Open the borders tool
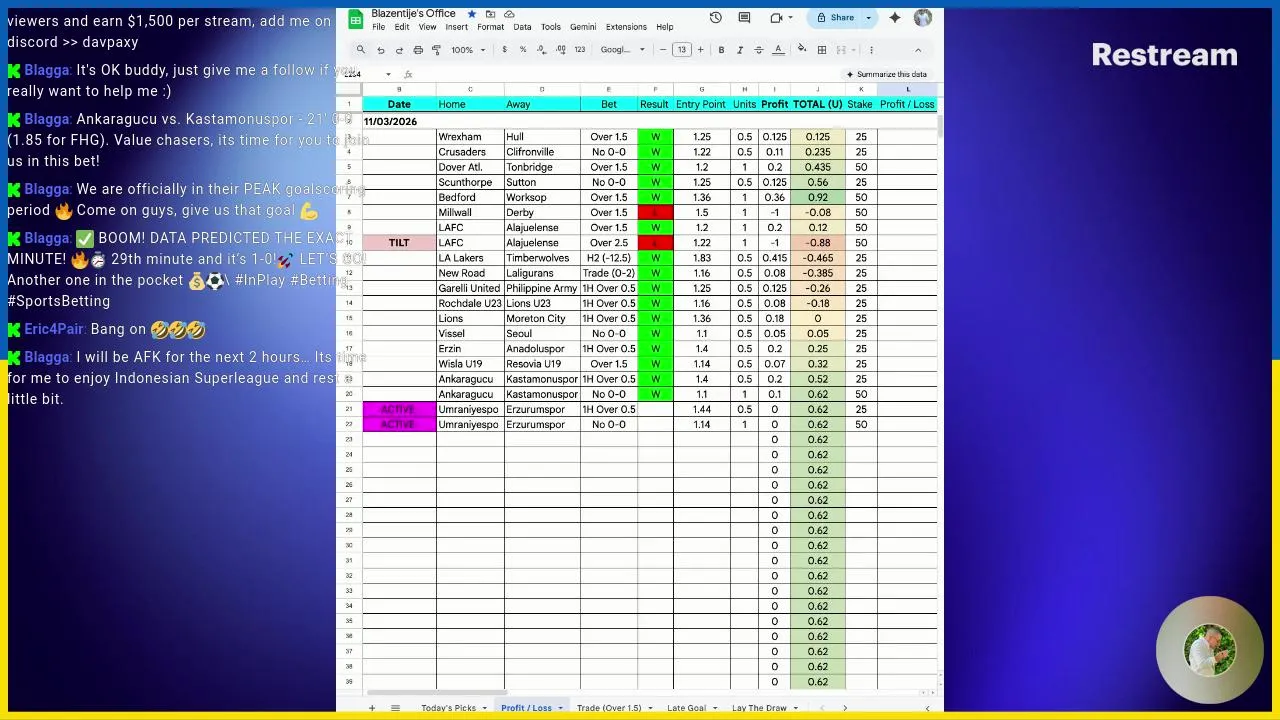This screenshot has height=720, width=1280. (x=821, y=50)
